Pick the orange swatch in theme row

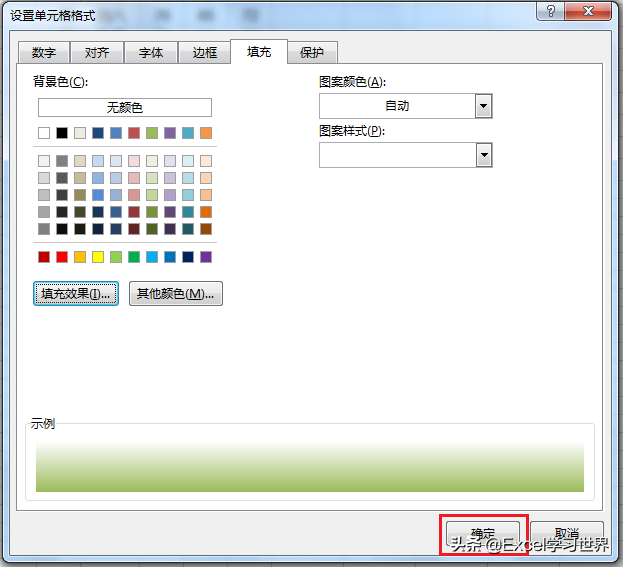coord(206,133)
